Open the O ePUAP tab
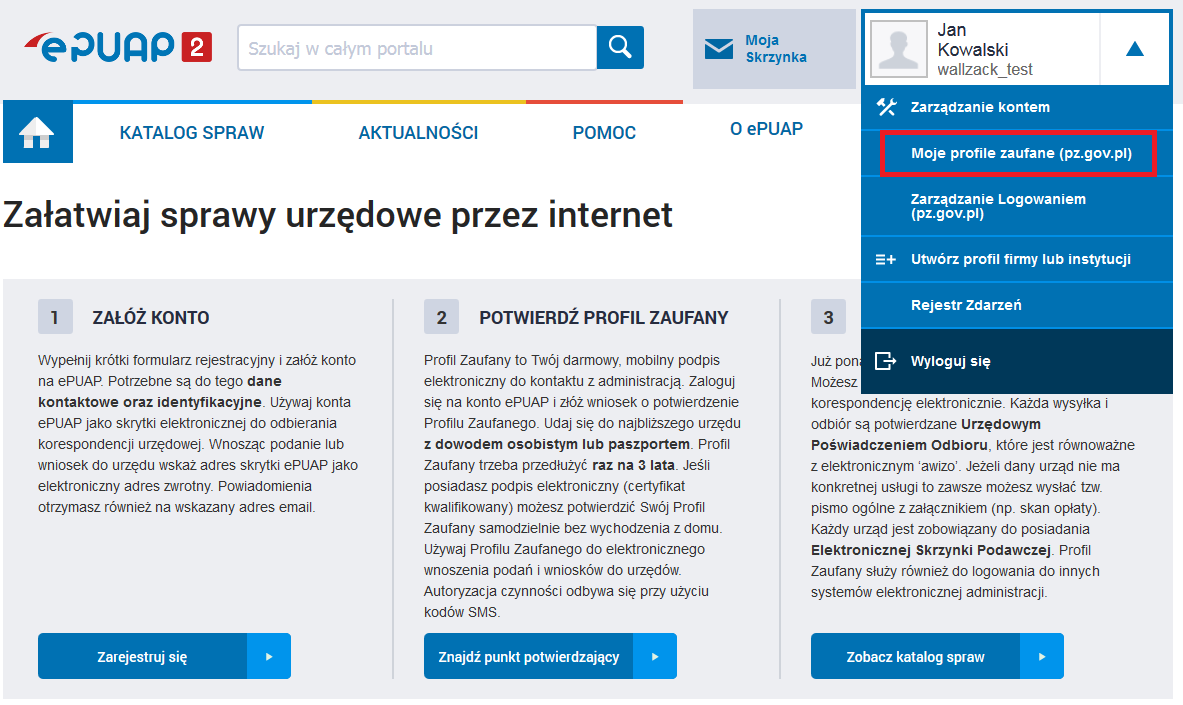This screenshot has width=1183, height=705. (x=766, y=129)
